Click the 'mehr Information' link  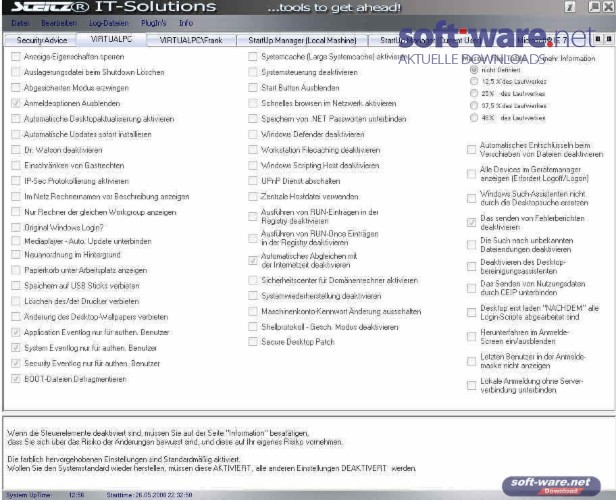(x=567, y=59)
